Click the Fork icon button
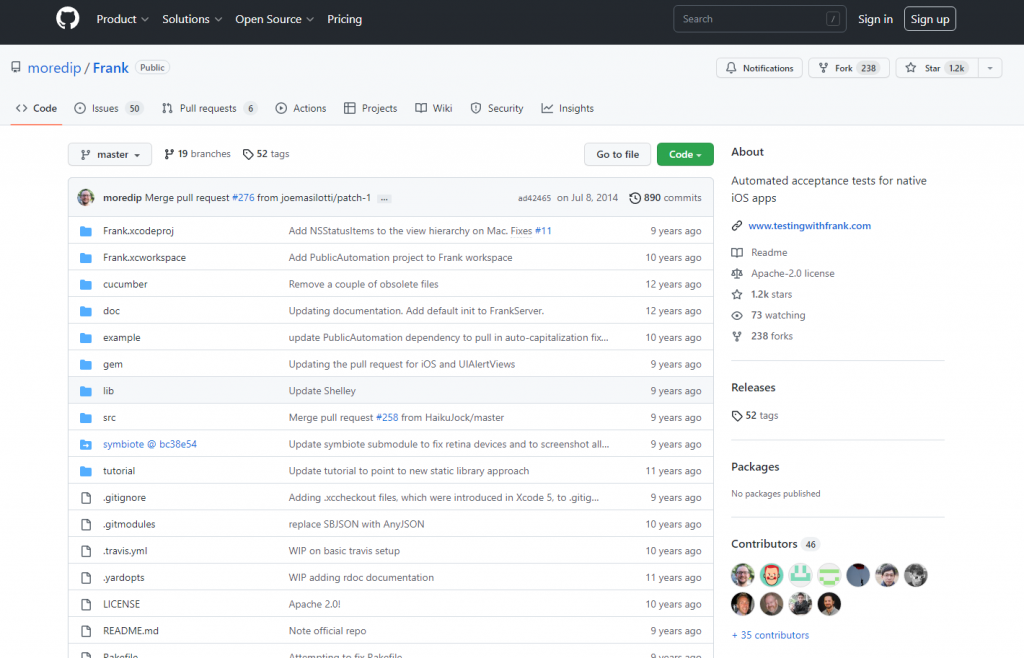 coord(824,68)
